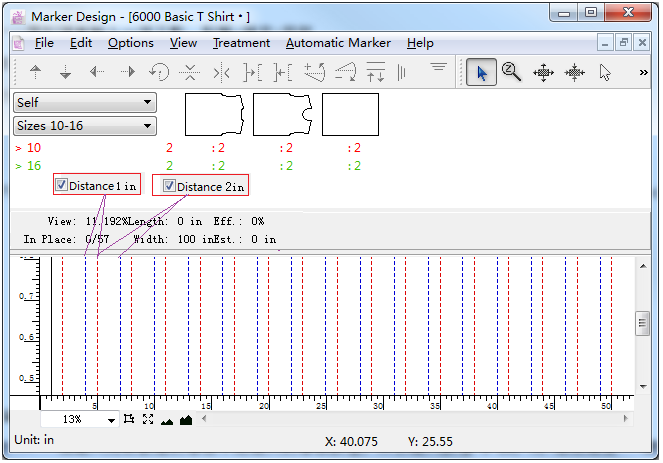Select the arrow pointer tool
The width and height of the screenshot is (663, 463).
tap(481, 73)
